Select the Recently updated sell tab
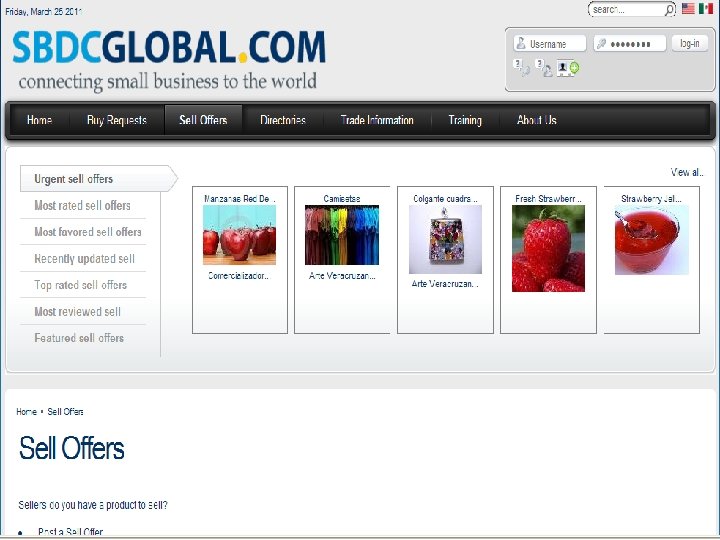Screen dimensions: 720x540 (83, 259)
